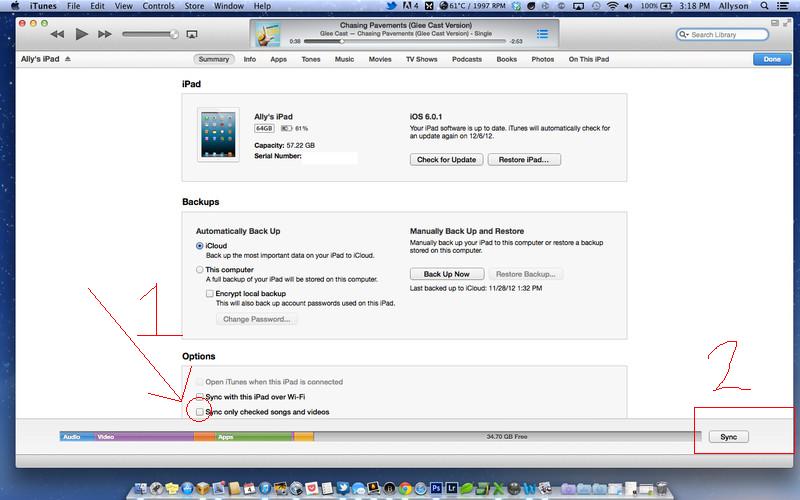Open the View menu

pyautogui.click(x=123, y=6)
